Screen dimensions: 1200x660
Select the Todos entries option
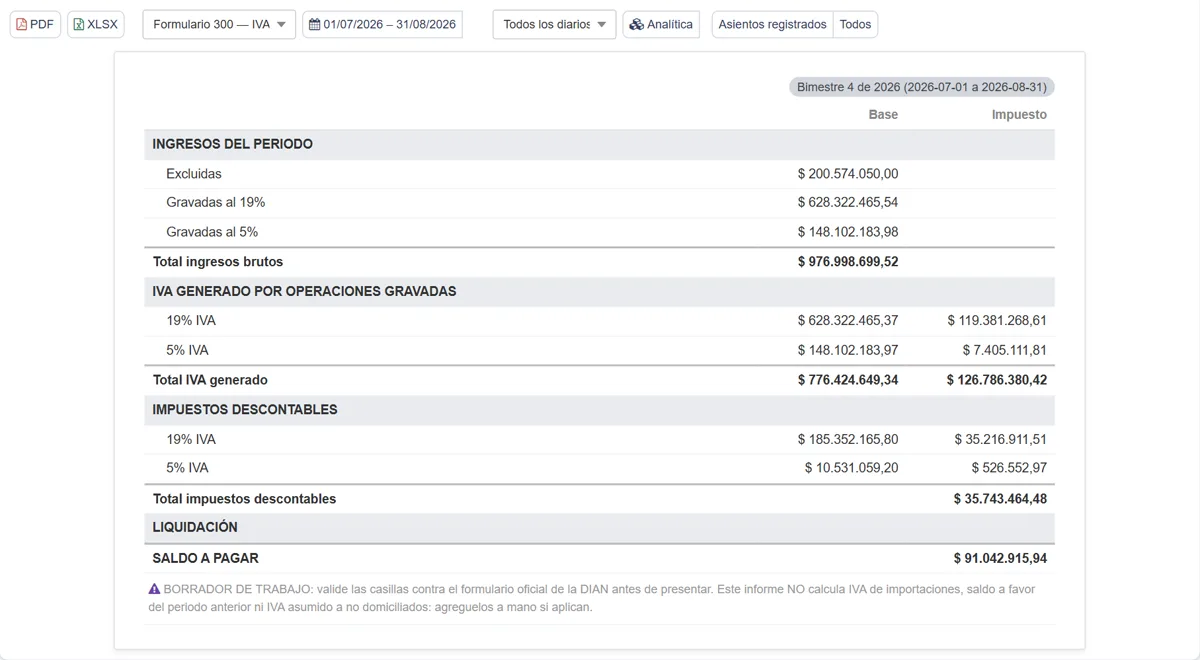(x=855, y=24)
